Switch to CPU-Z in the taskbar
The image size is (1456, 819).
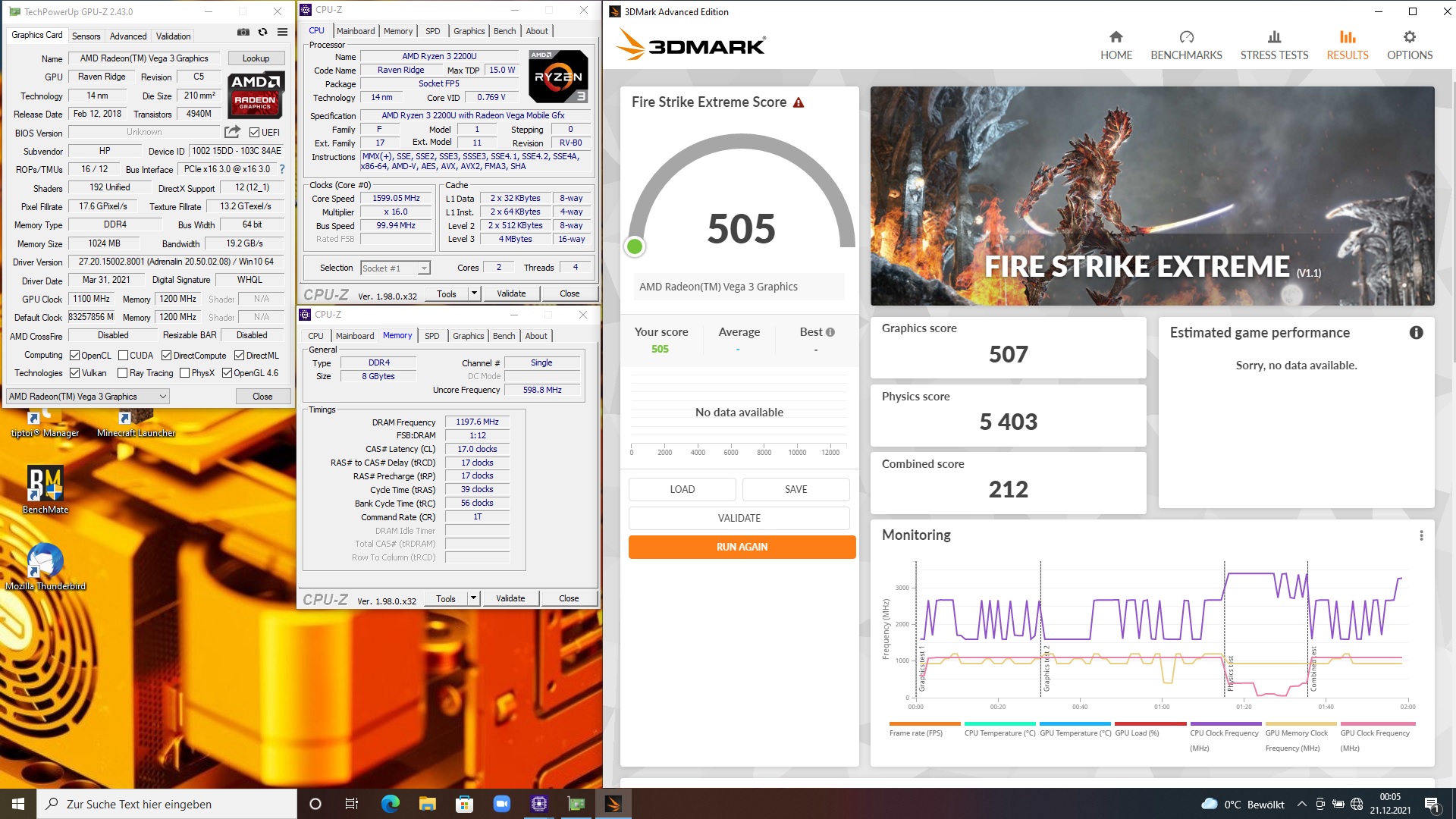(539, 804)
